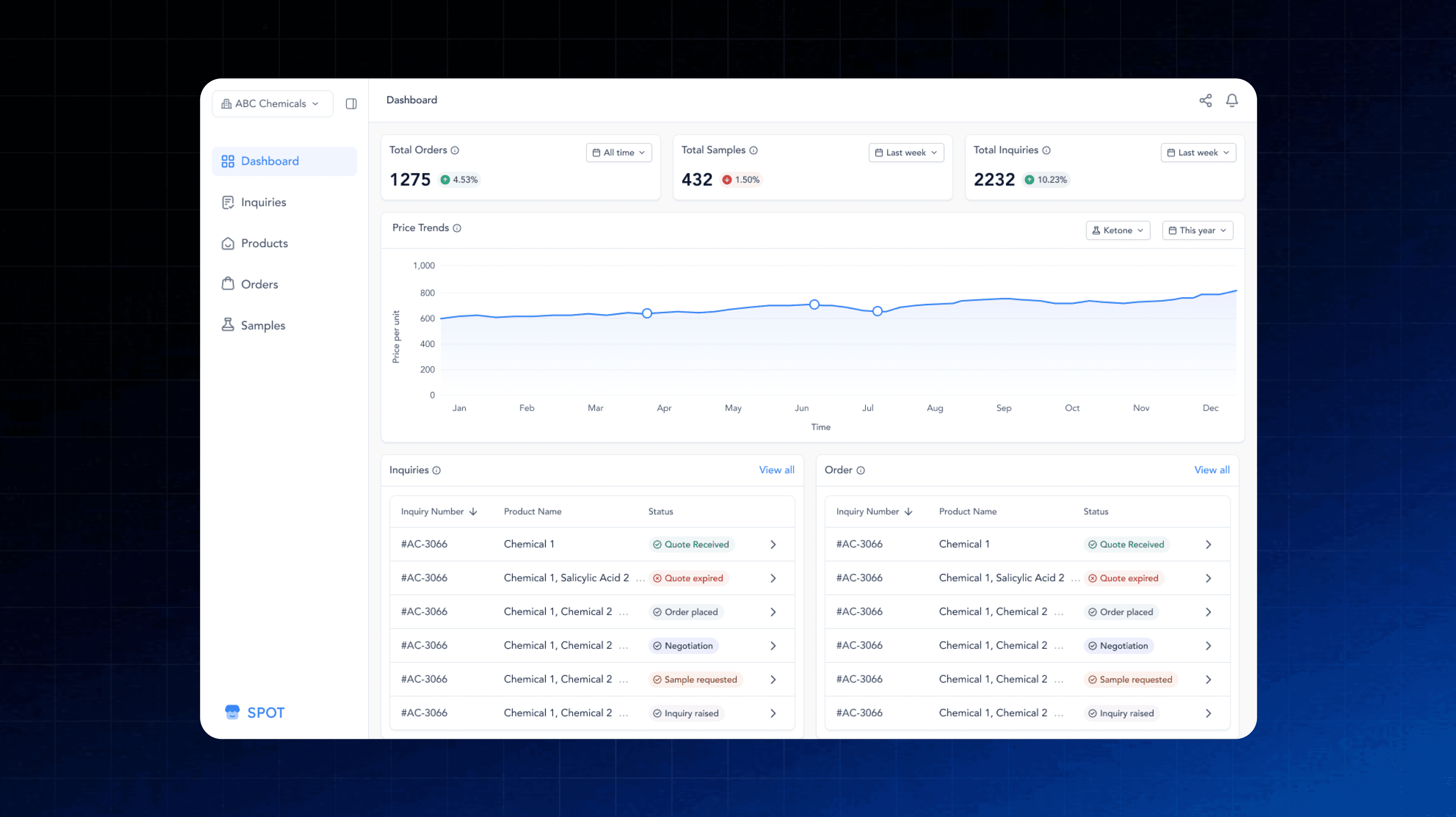Open All time filter for Total Orders
This screenshot has height=817, width=1456.
tap(619, 153)
